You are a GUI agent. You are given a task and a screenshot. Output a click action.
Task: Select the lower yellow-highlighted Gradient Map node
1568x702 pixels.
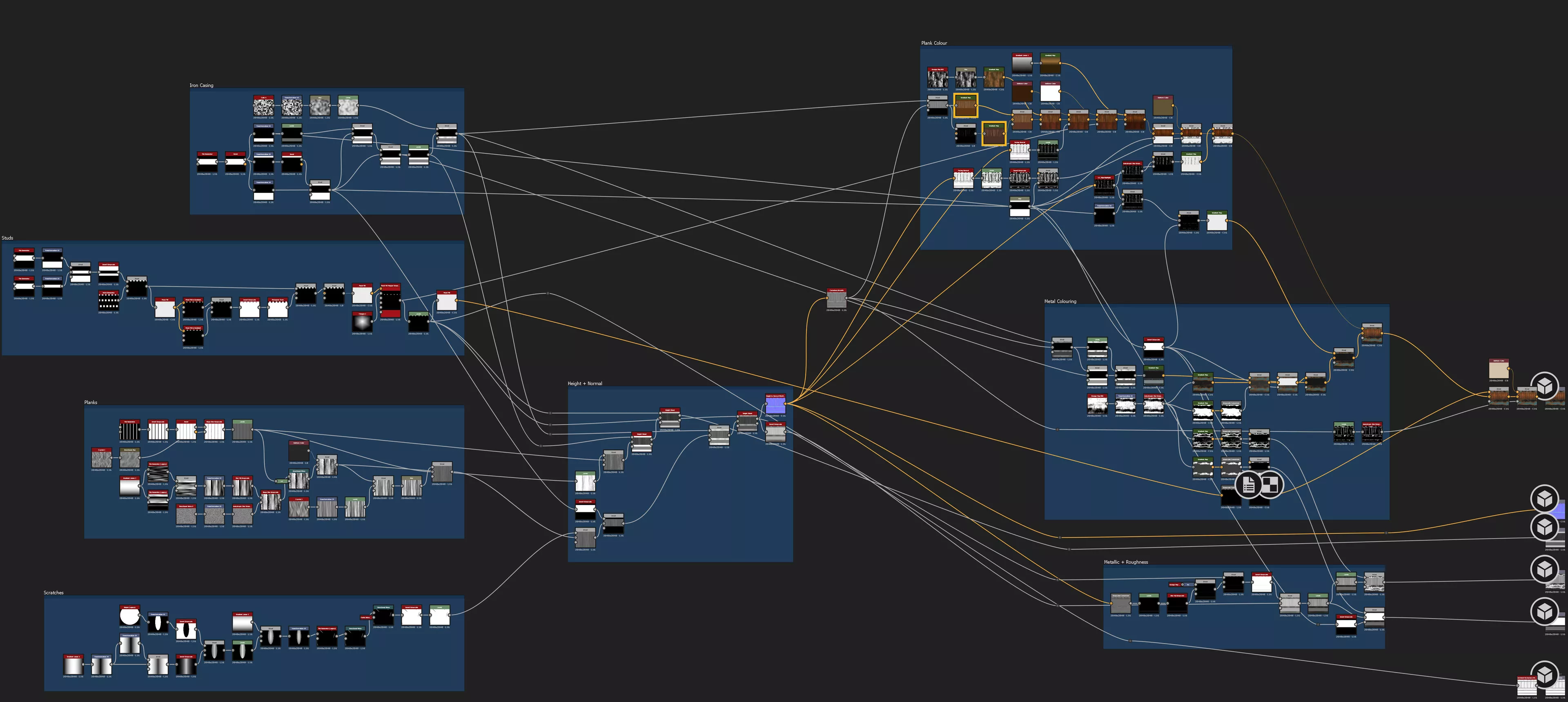pyautogui.click(x=993, y=134)
